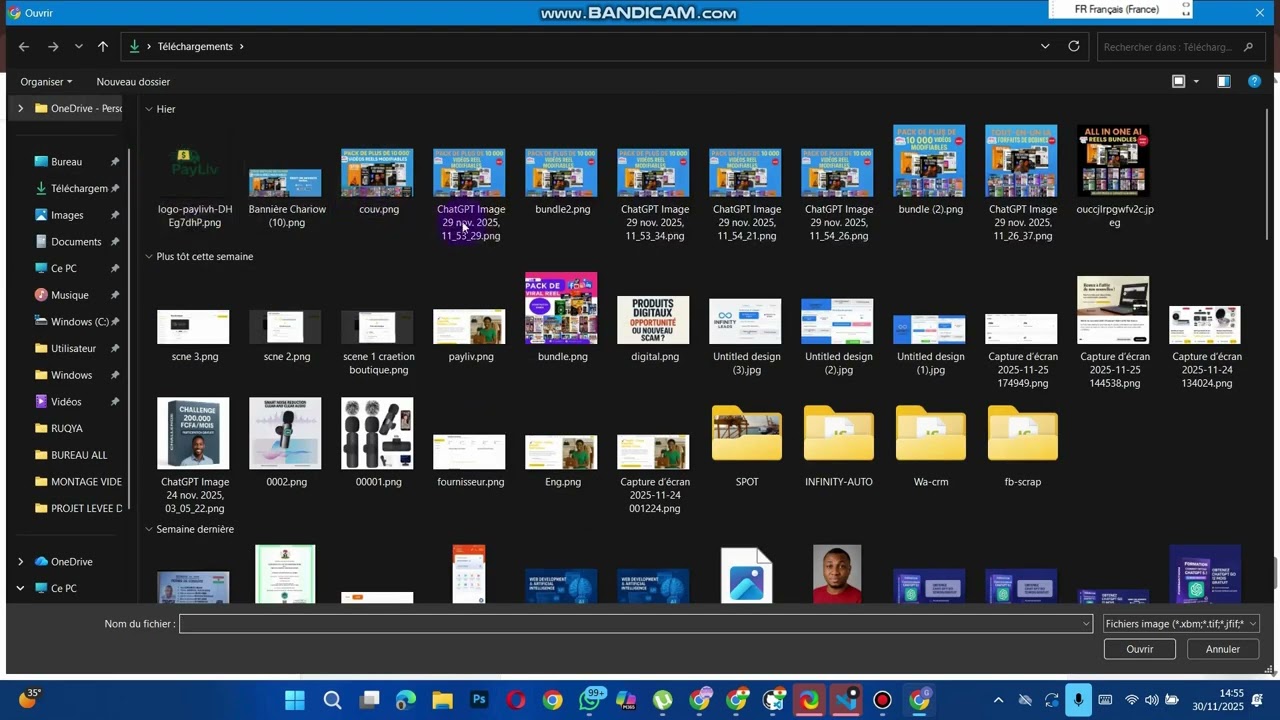Open the help question mark

click(x=1254, y=82)
